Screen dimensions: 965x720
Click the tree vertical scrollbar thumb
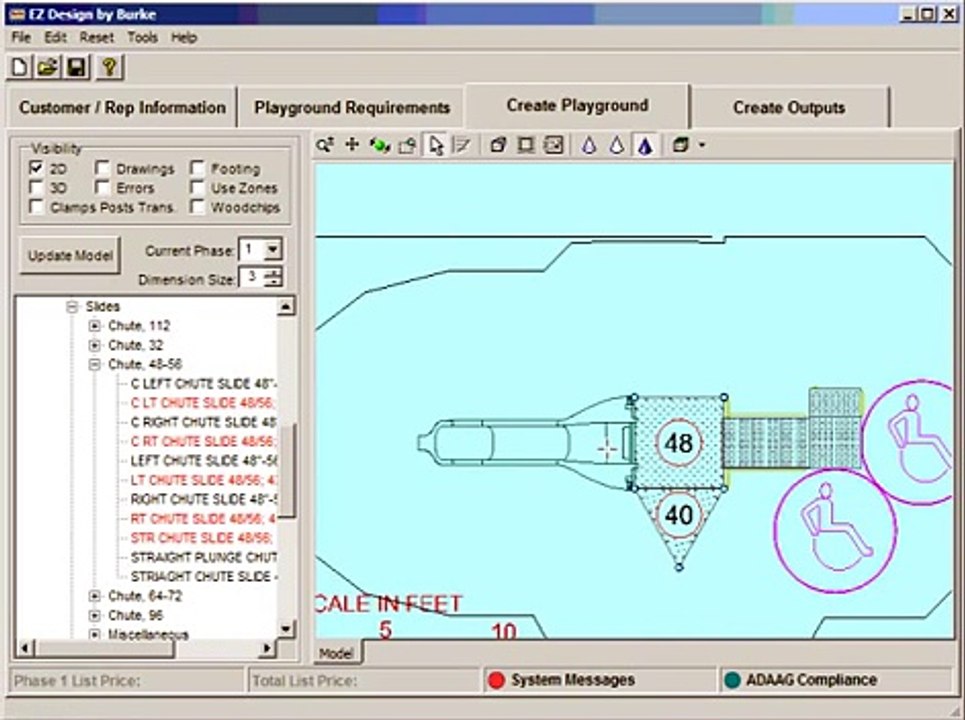(287, 469)
